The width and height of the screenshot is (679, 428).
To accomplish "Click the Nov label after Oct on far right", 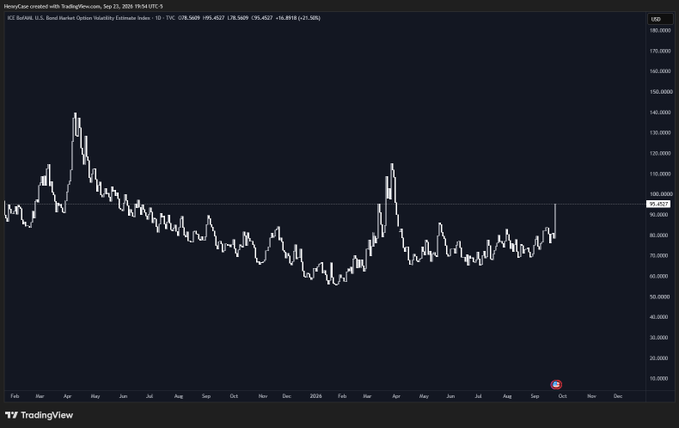I will (x=592, y=396).
